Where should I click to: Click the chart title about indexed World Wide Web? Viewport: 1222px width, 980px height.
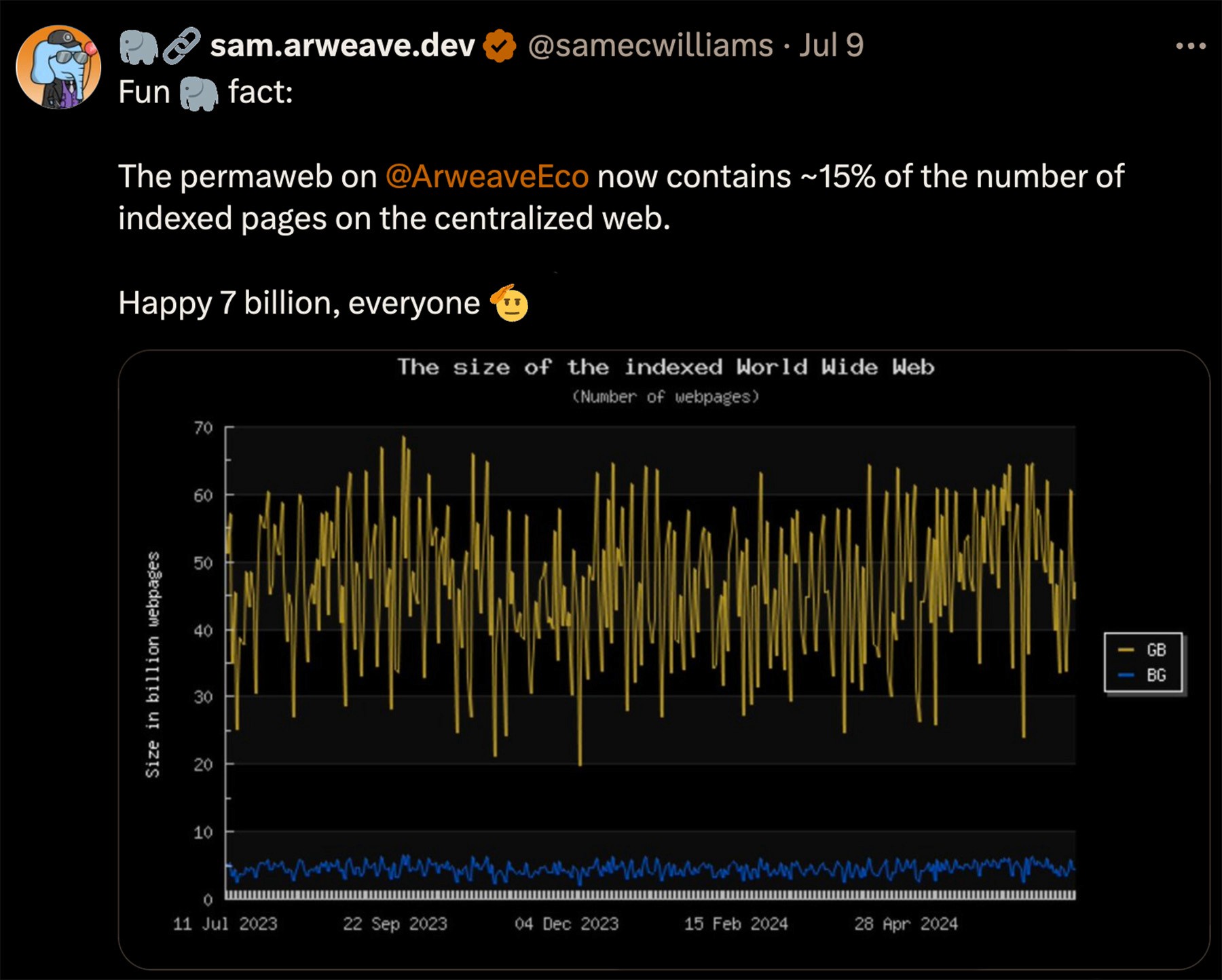coord(665,367)
